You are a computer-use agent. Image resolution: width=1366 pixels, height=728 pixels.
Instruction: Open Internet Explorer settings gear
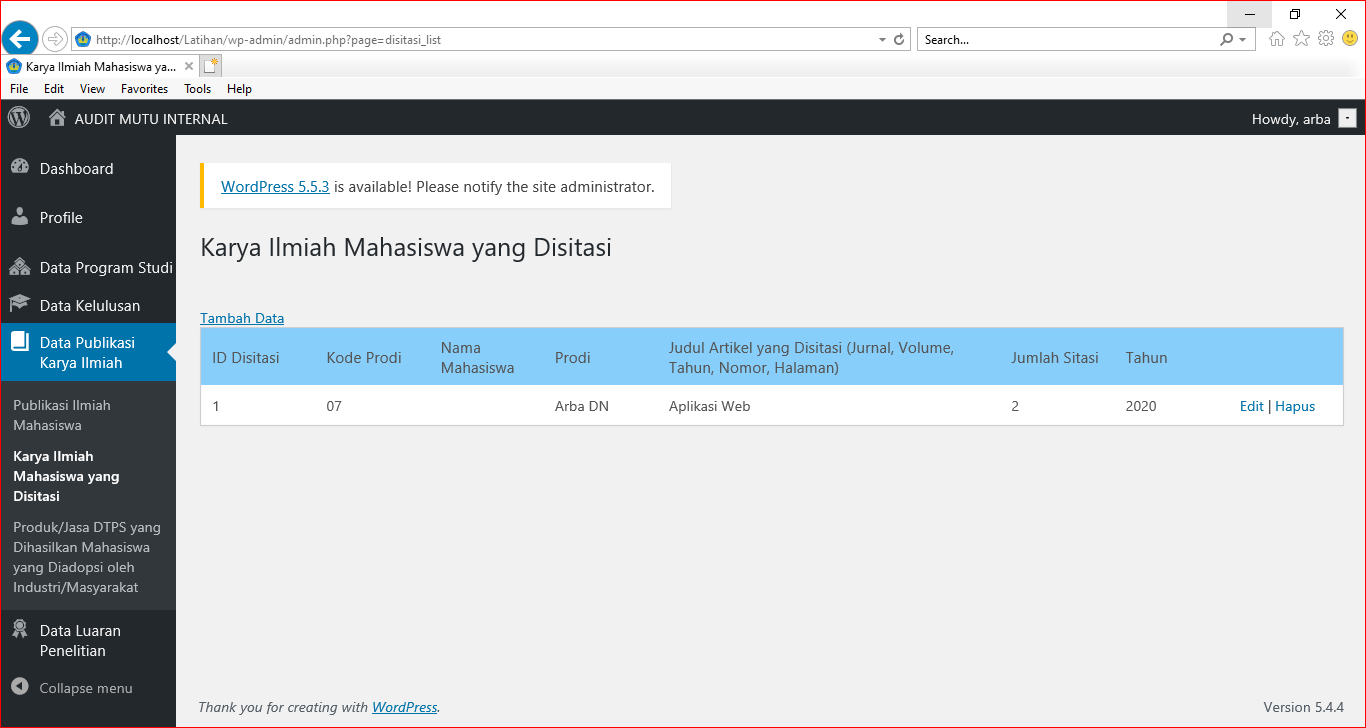[1326, 38]
